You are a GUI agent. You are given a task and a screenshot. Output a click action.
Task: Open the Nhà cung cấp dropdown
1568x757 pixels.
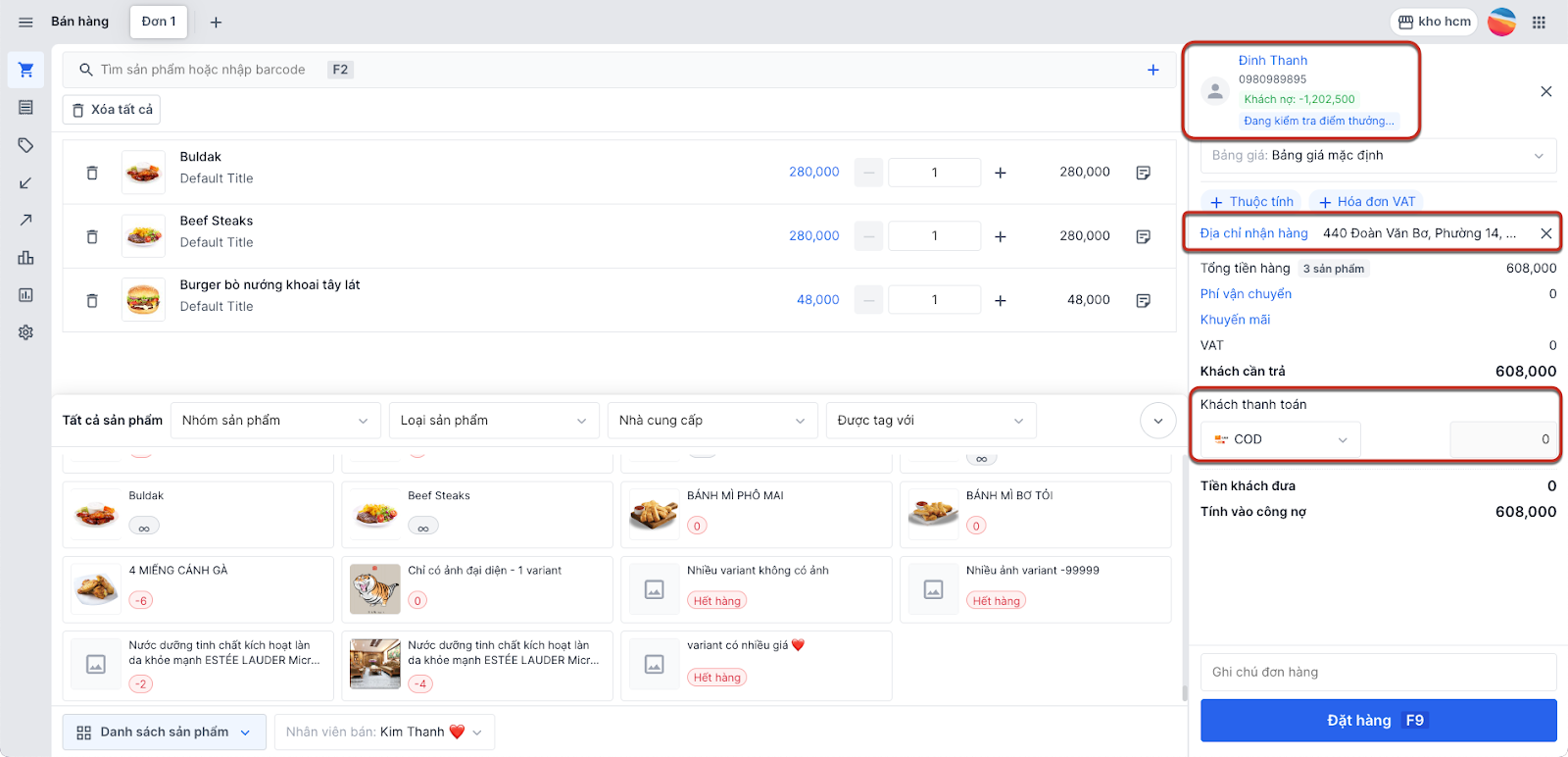pyautogui.click(x=712, y=421)
